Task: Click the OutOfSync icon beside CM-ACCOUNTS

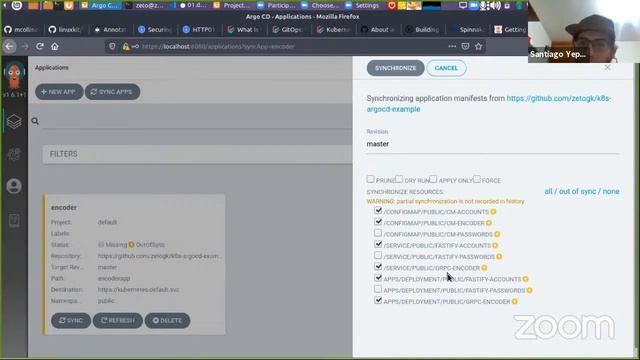Action: click(493, 212)
